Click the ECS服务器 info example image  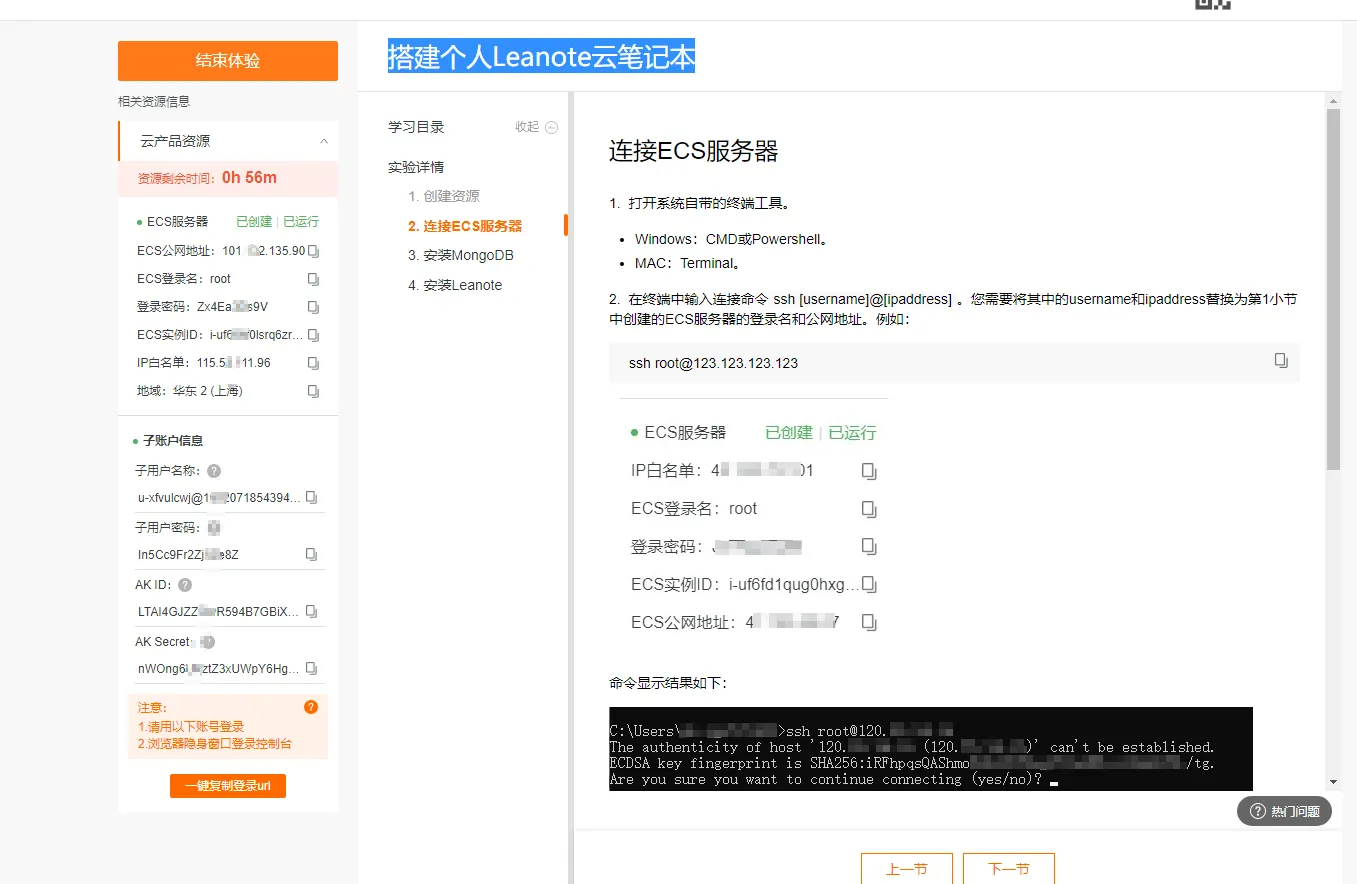[754, 520]
